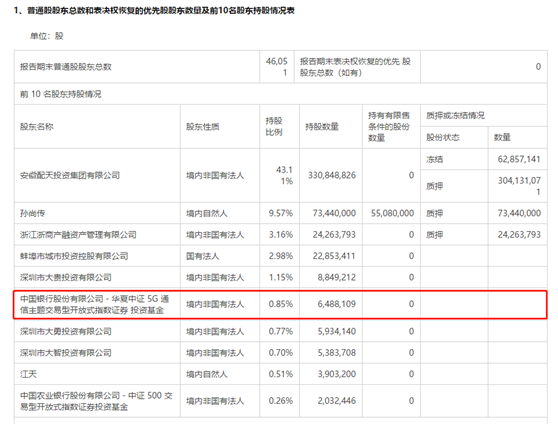The image size is (558, 426).
Task: Click shareholder name 孙尚传
Action: click(32, 213)
